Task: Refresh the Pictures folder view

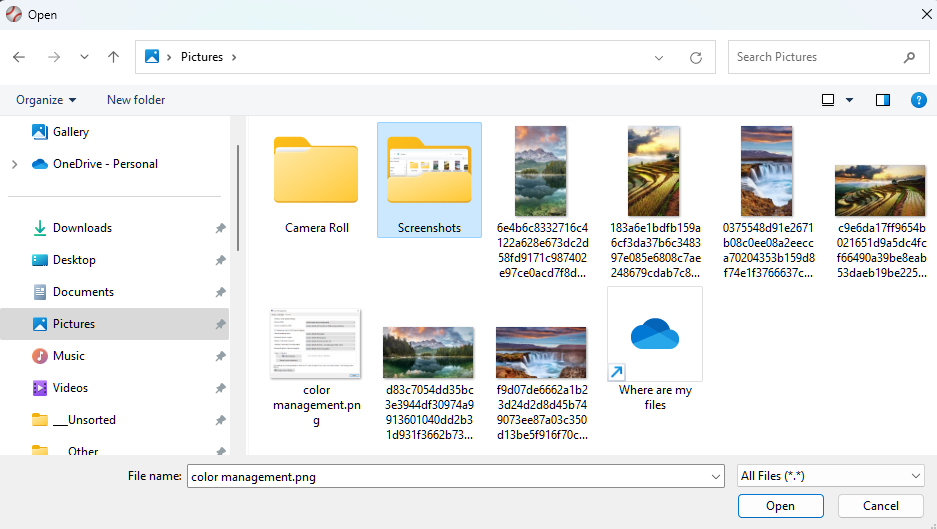Action: coord(696,57)
